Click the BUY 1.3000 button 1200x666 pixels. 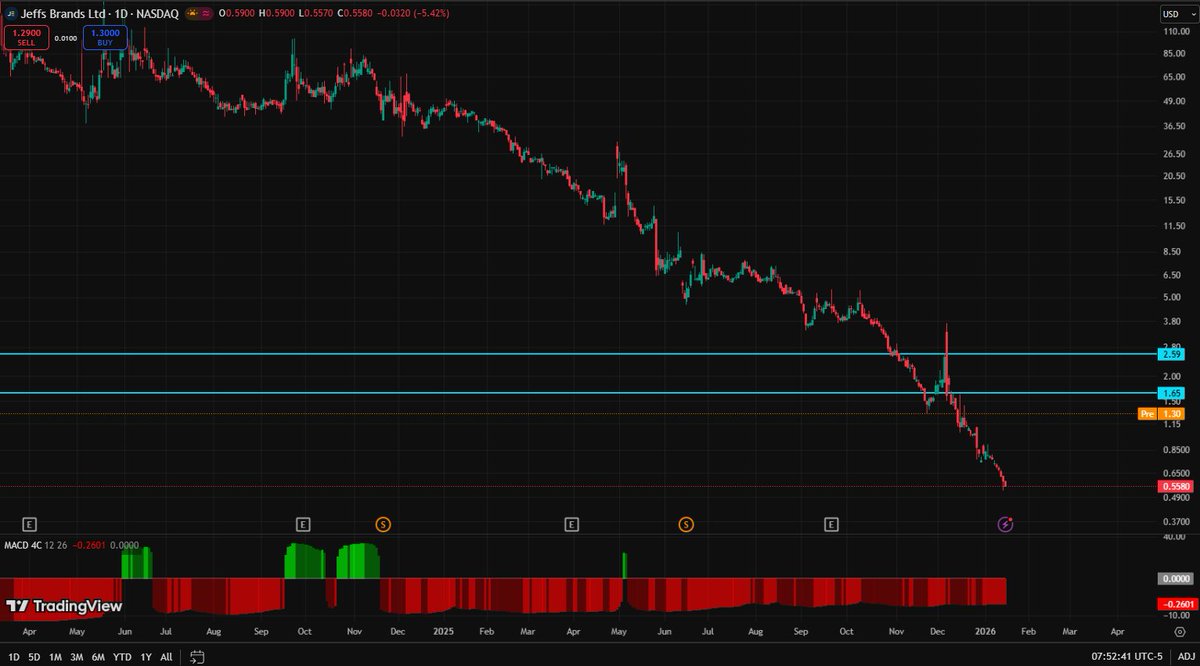105,38
